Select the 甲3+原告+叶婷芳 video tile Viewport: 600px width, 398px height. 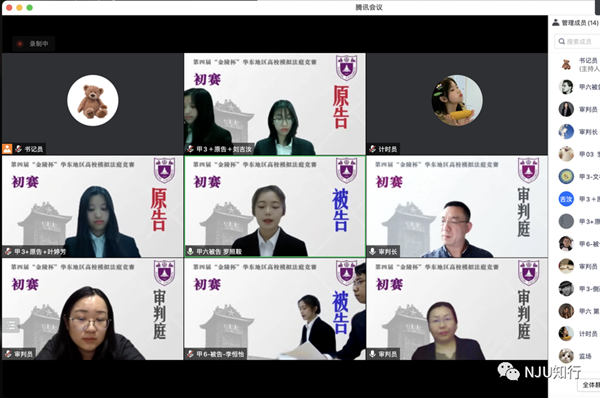(92, 206)
